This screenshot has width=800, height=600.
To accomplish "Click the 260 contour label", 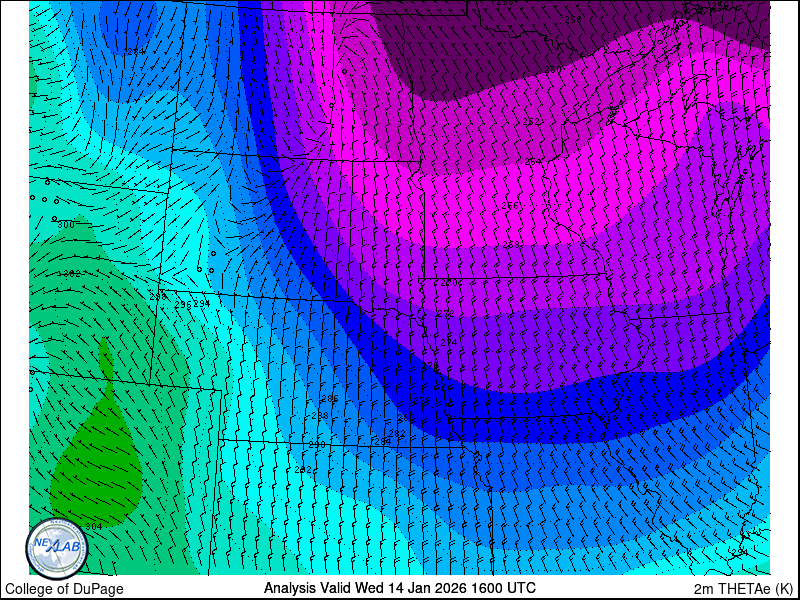I will click(x=554, y=69).
